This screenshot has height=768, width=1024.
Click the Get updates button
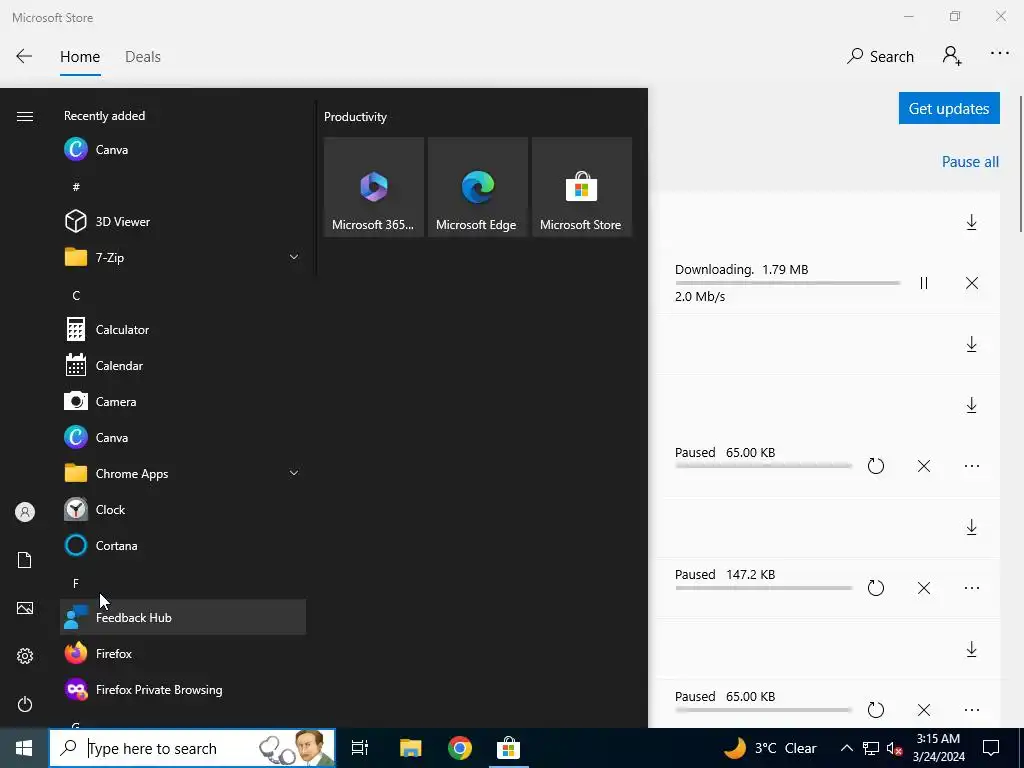coord(949,108)
